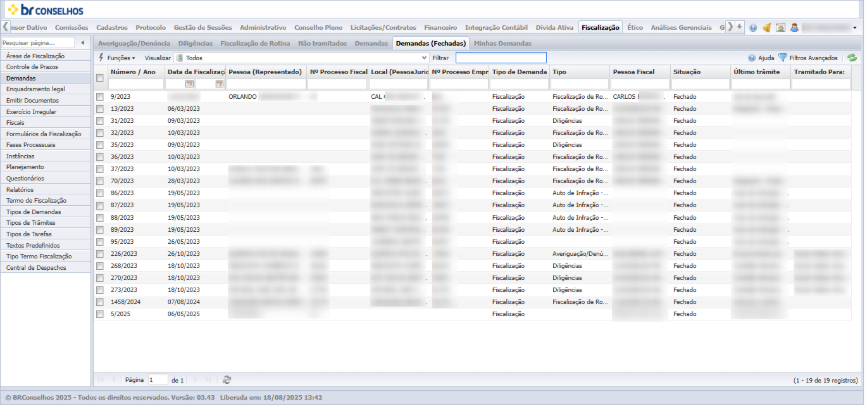The height and width of the screenshot is (406, 865).
Task: Open the first date calendar picker
Action: coord(189,84)
